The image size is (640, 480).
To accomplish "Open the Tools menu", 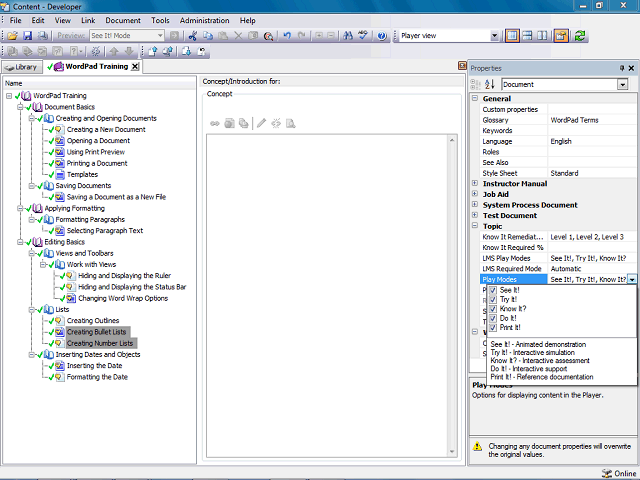I will pyautogui.click(x=160, y=20).
